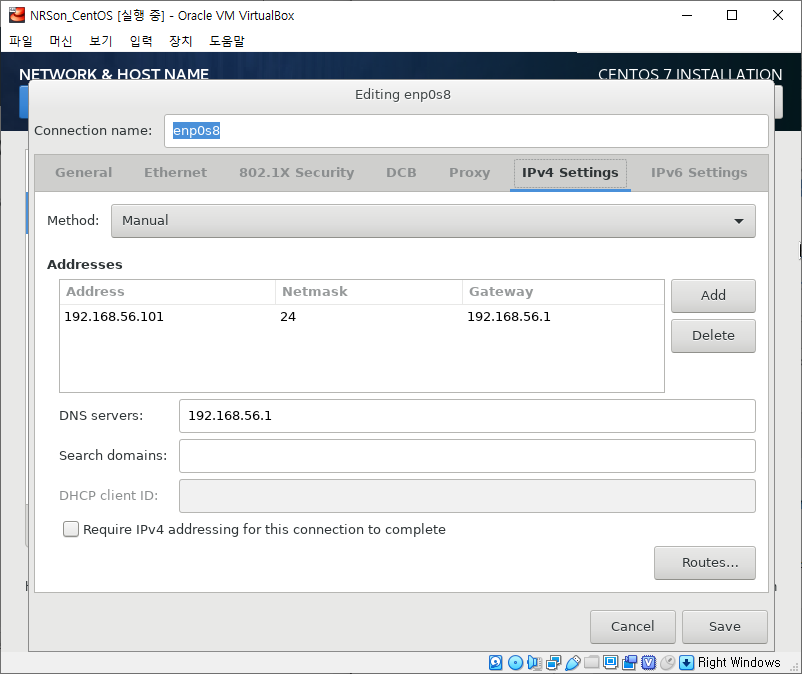Click the DHCP client ID field
The image size is (802, 674).
[x=467, y=496]
